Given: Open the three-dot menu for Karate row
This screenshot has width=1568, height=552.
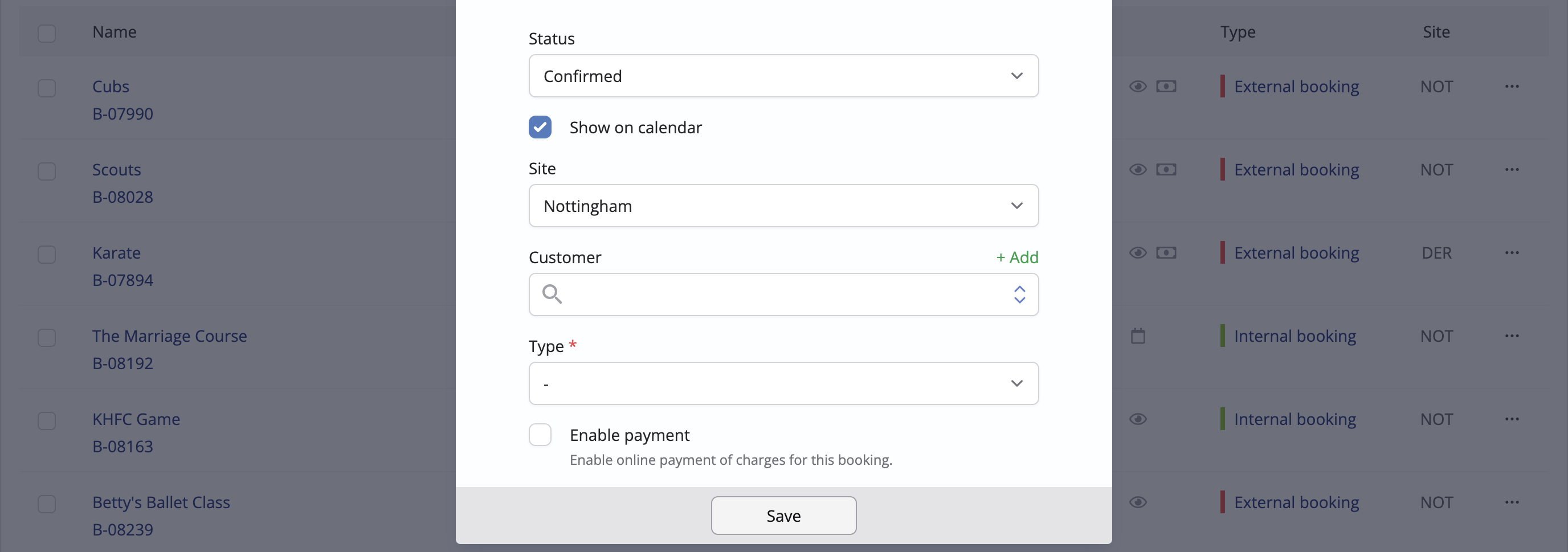Looking at the screenshot, I should pos(1512,252).
